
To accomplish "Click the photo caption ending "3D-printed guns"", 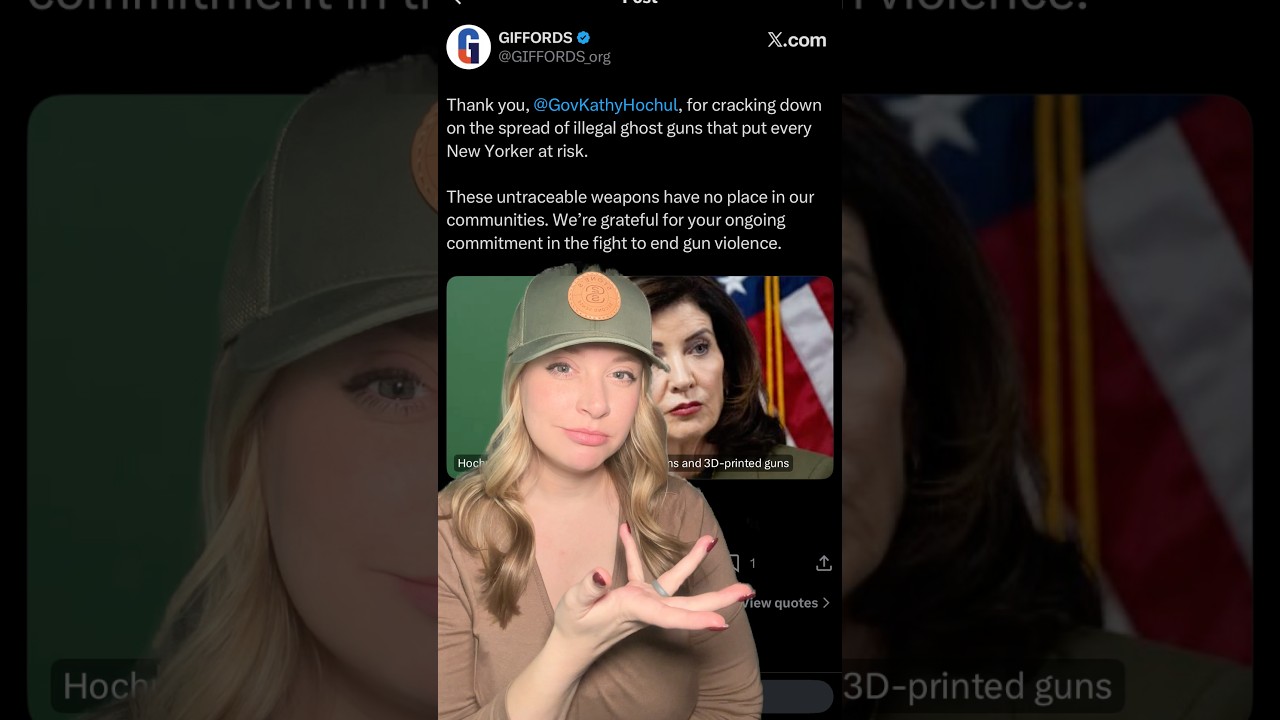I will coord(624,463).
